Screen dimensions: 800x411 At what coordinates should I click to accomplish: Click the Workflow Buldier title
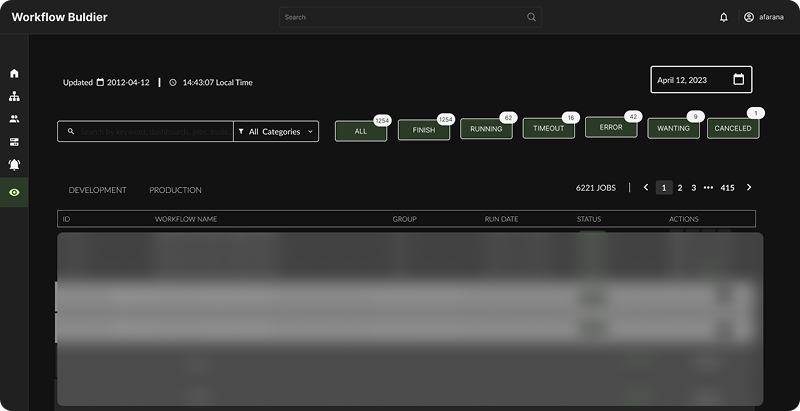tap(59, 17)
